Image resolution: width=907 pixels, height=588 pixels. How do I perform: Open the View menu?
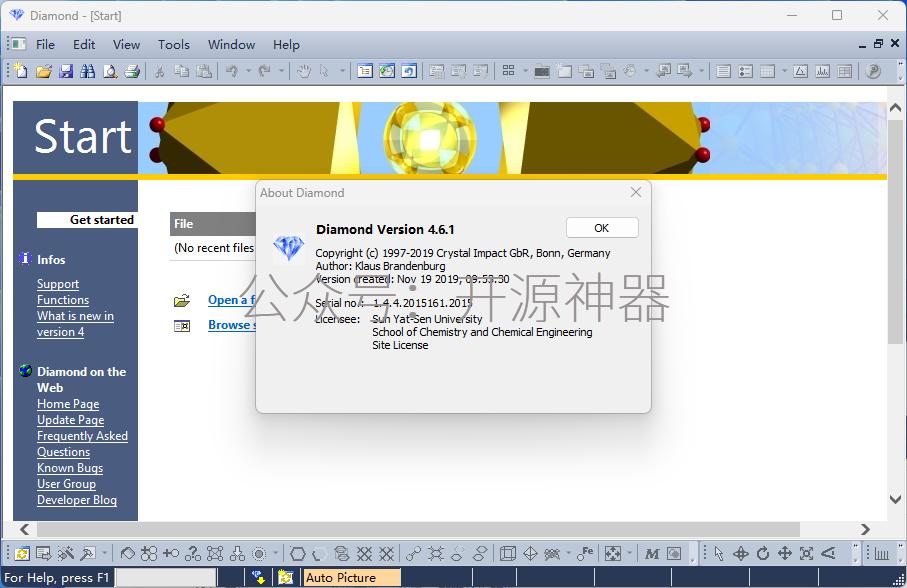126,45
